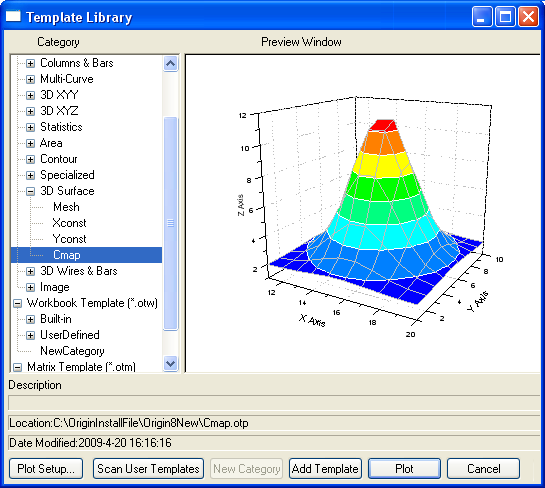Image resolution: width=545 pixels, height=488 pixels.
Task: Click the Add Template button
Action: point(325,469)
